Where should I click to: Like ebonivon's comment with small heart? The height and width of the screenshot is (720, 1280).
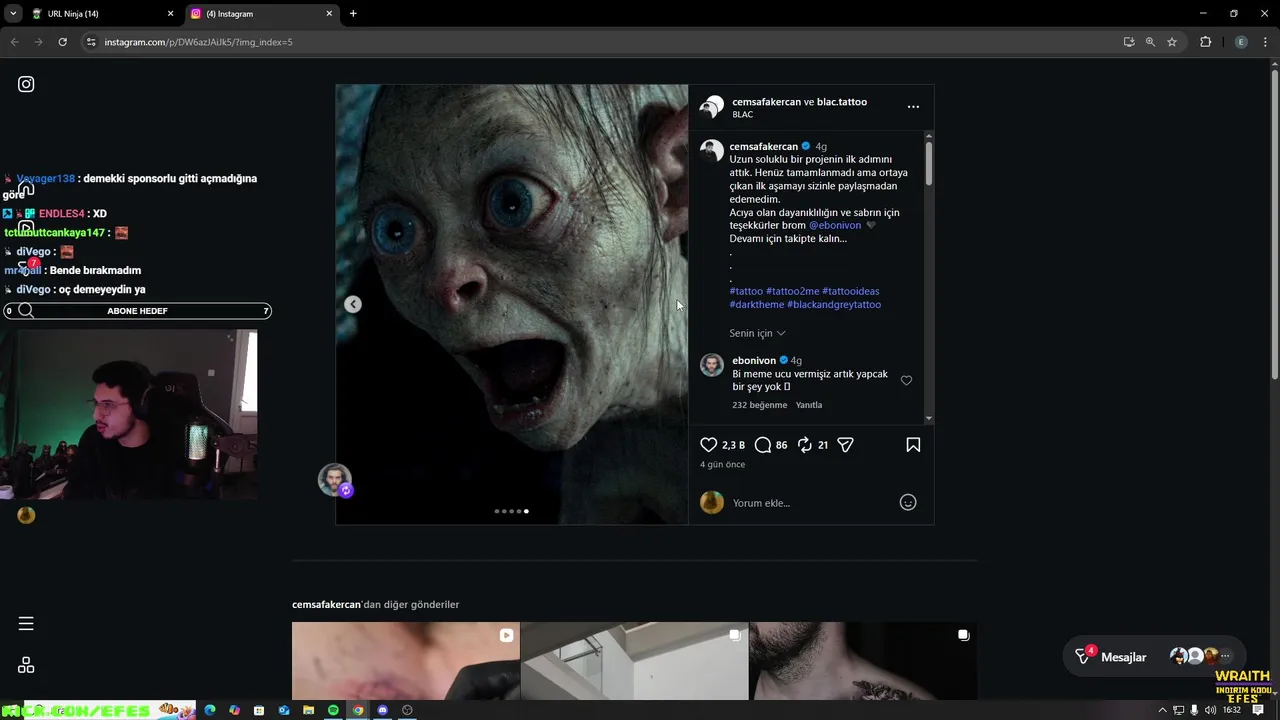pos(906,380)
